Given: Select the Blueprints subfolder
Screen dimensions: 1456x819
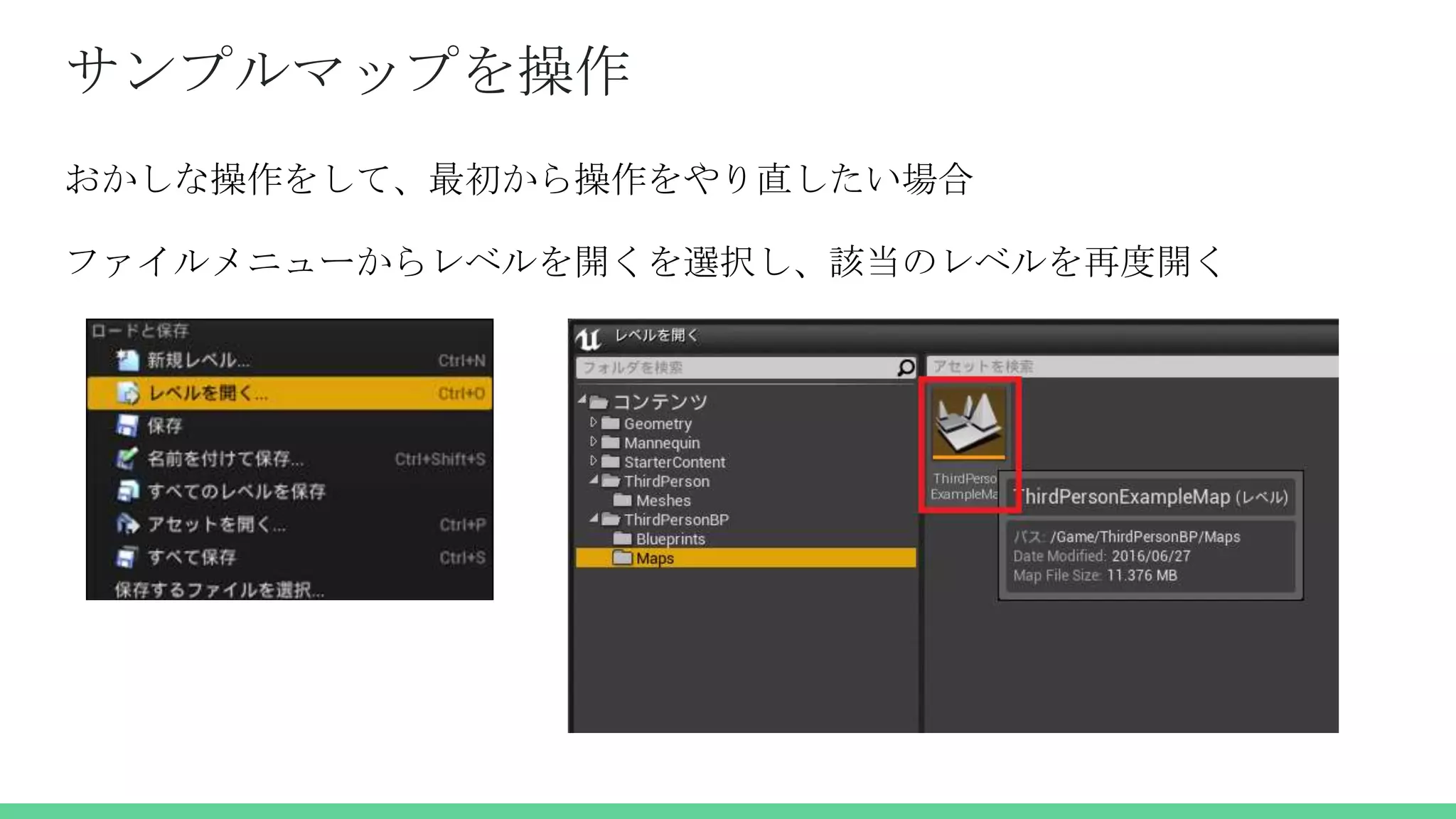Looking at the screenshot, I should (670, 539).
